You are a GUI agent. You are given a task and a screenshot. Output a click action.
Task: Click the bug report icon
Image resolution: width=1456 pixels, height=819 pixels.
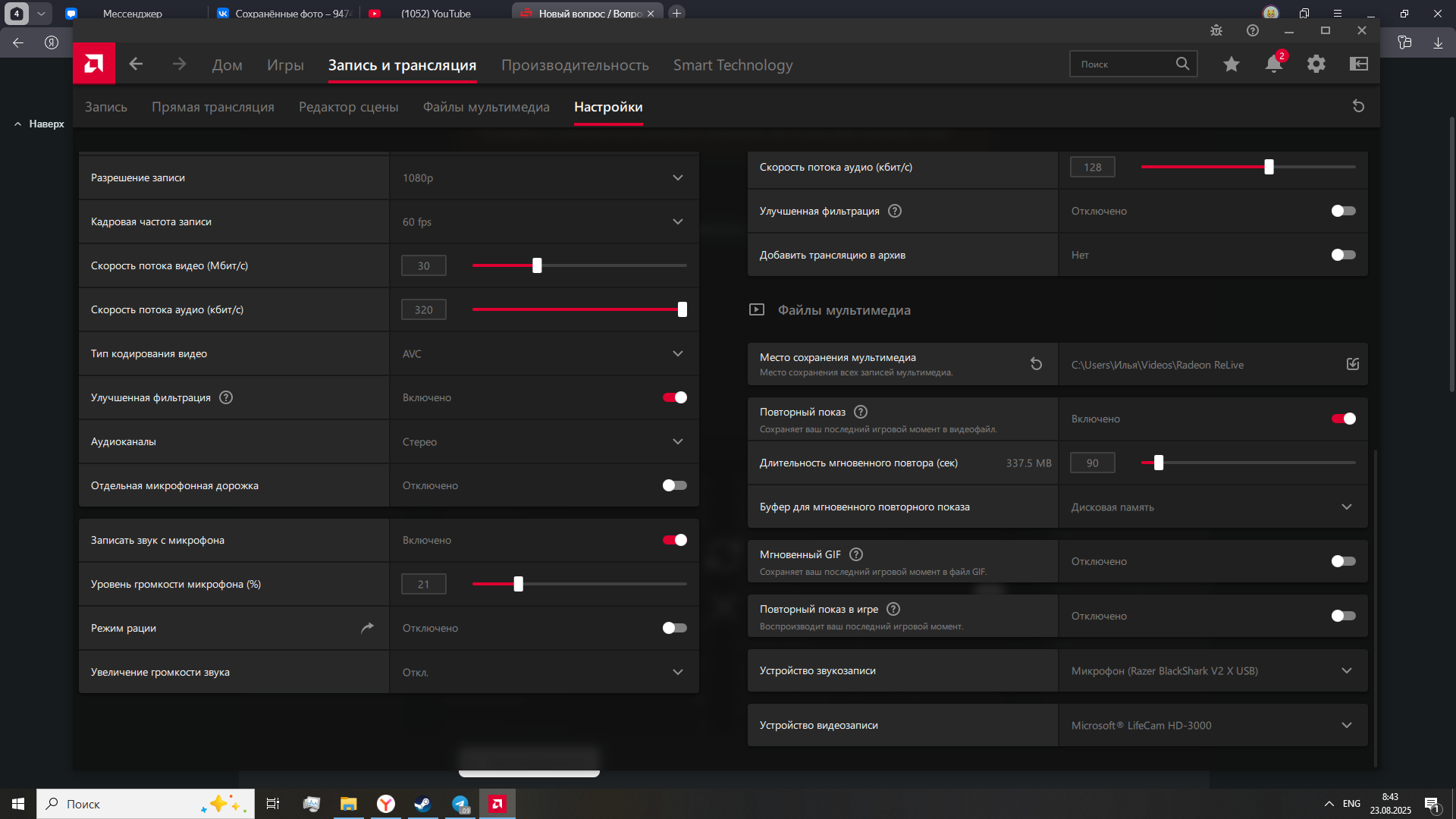tap(1216, 30)
